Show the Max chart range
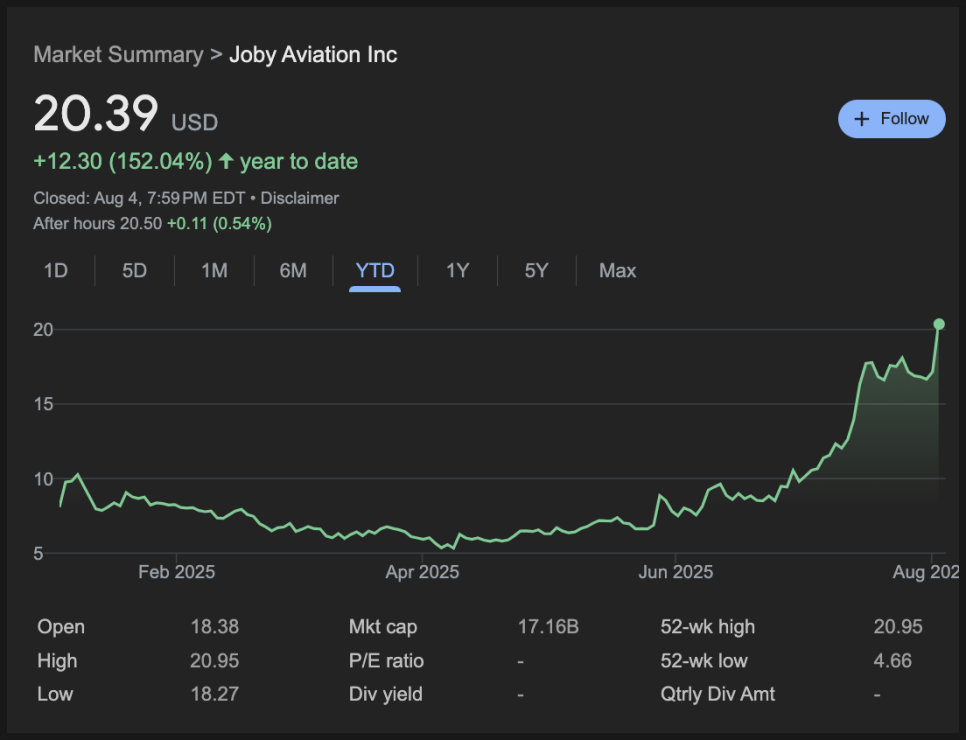Screen dimensions: 966x740 617,270
